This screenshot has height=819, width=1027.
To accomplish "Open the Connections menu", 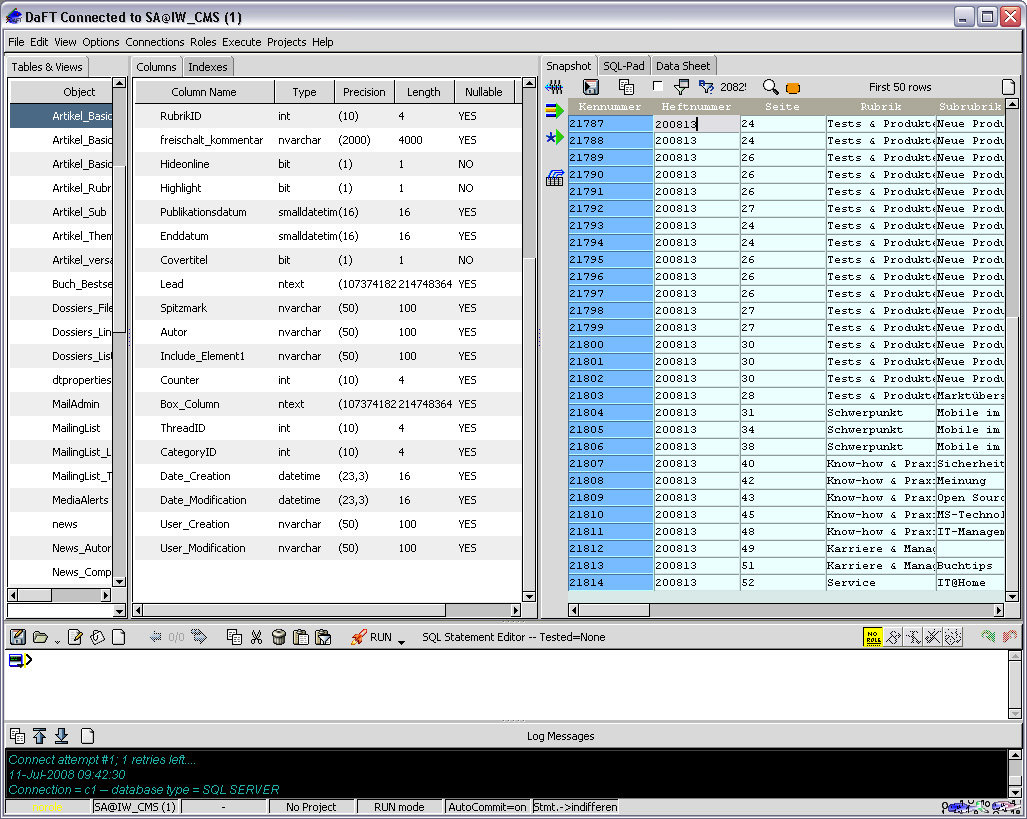I will 155,42.
